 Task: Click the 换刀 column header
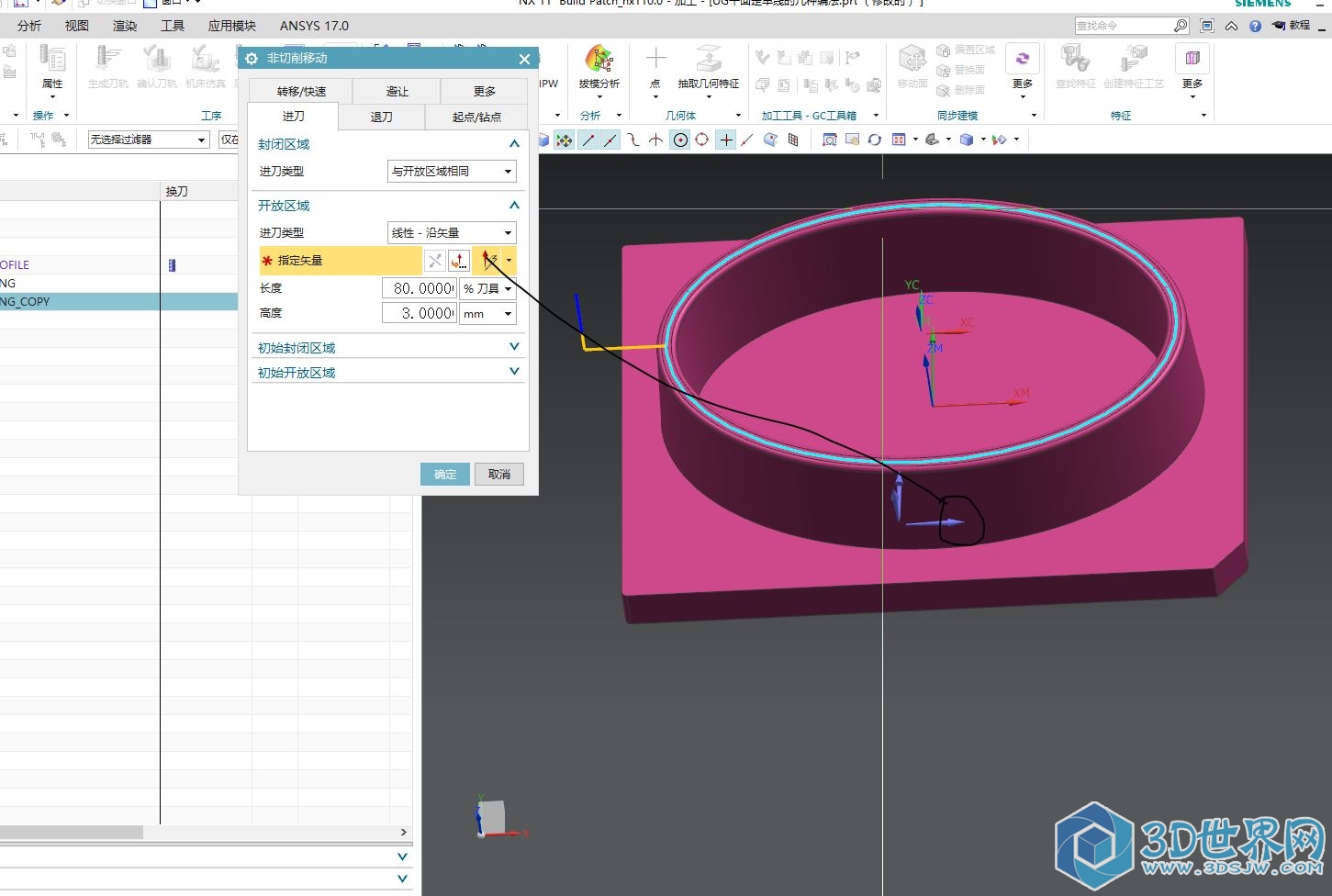pos(177,191)
